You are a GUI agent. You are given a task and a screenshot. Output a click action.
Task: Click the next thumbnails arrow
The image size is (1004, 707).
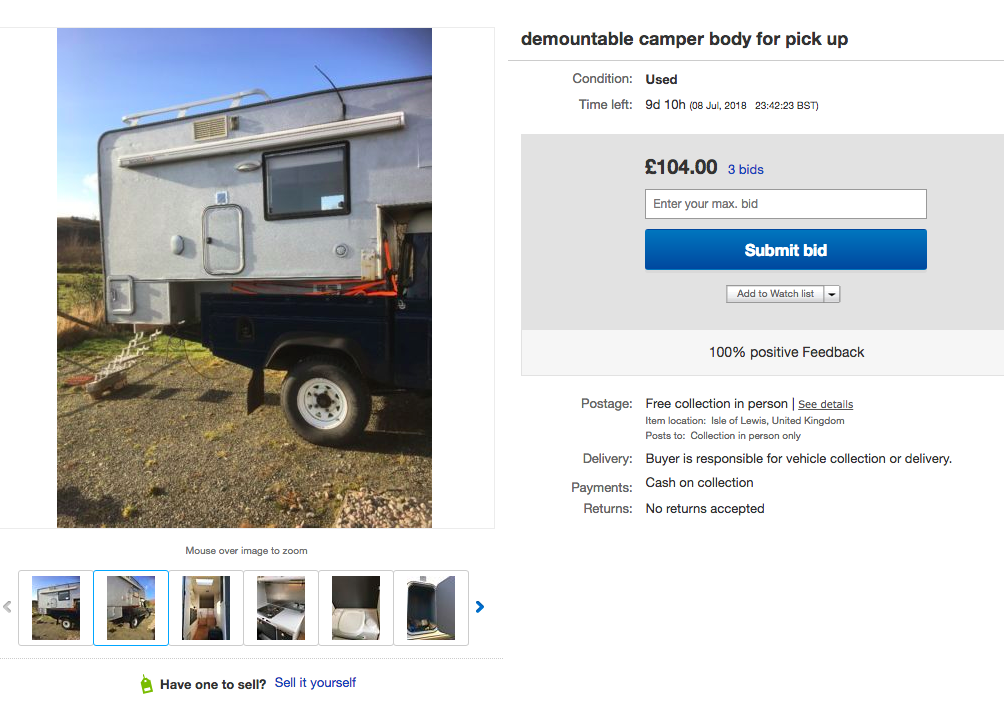click(x=480, y=607)
